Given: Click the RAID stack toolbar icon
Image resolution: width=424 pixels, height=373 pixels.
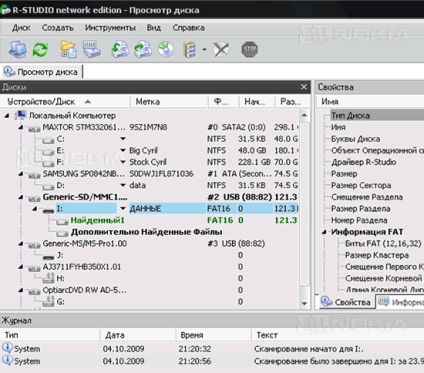Looking at the screenshot, I should coord(190,50).
